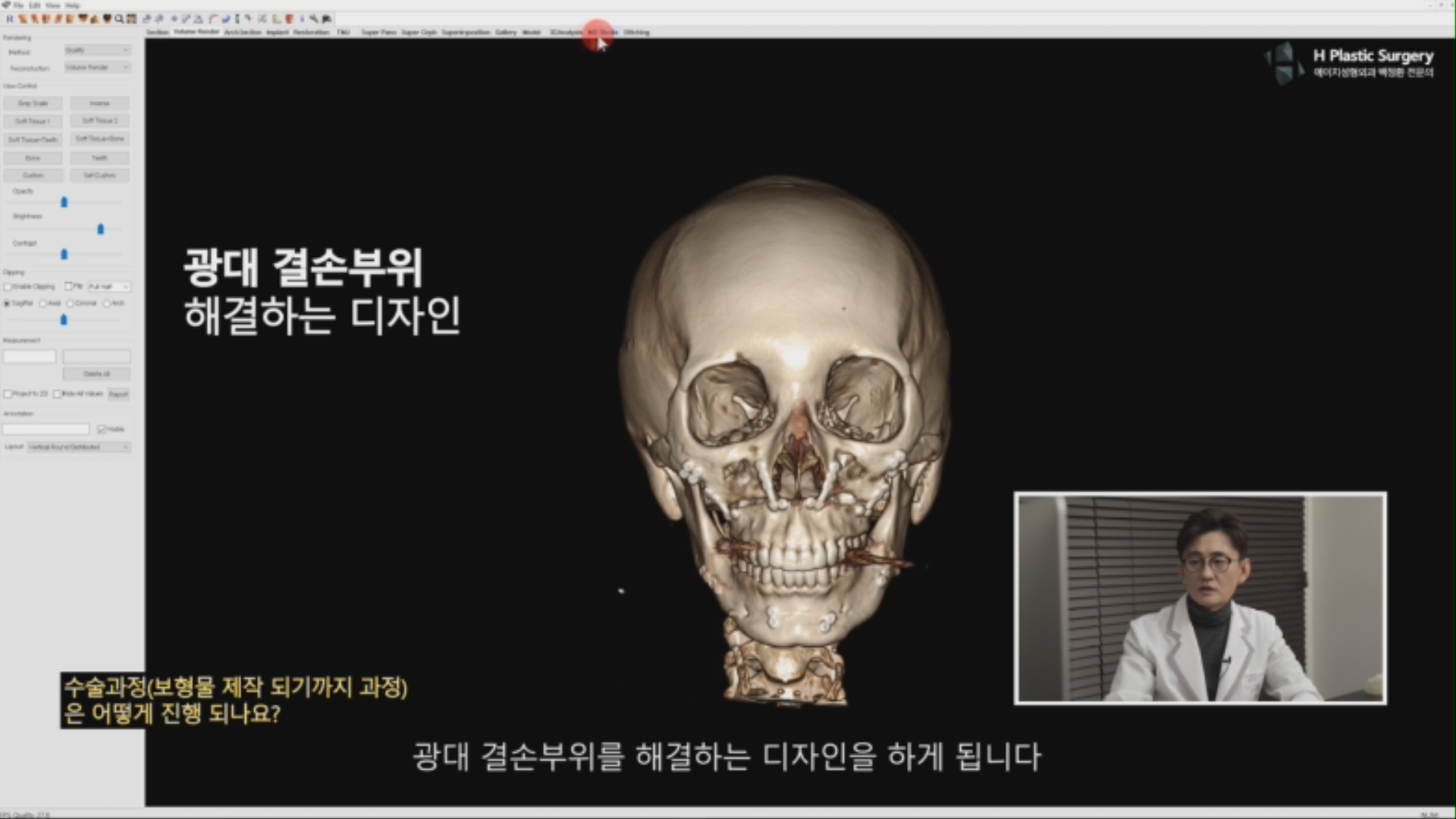Toggle the Hide All Values checkbox
The height and width of the screenshot is (819, 1456).
pos(58,394)
